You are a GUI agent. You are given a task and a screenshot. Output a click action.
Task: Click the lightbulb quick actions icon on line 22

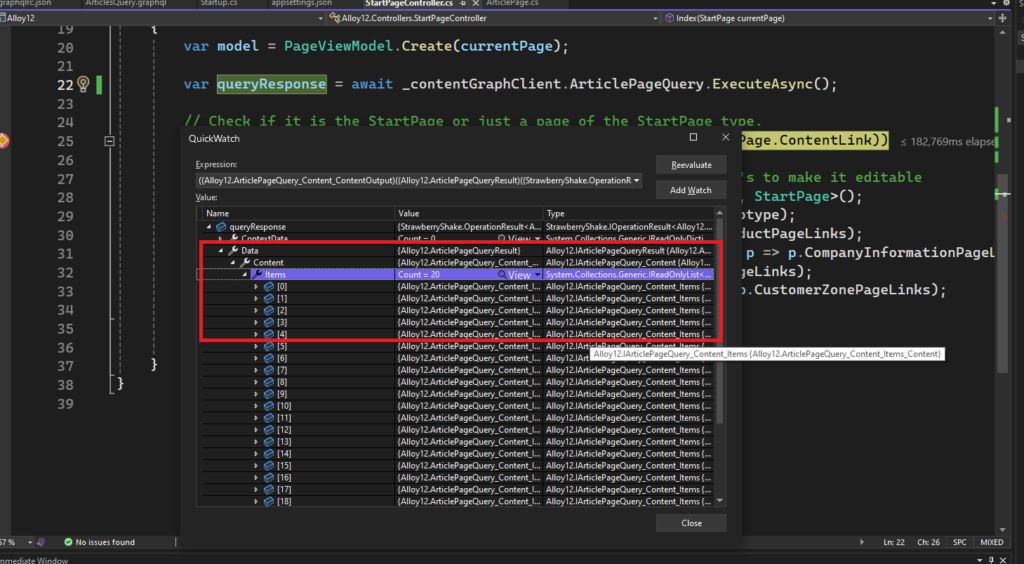(x=83, y=84)
